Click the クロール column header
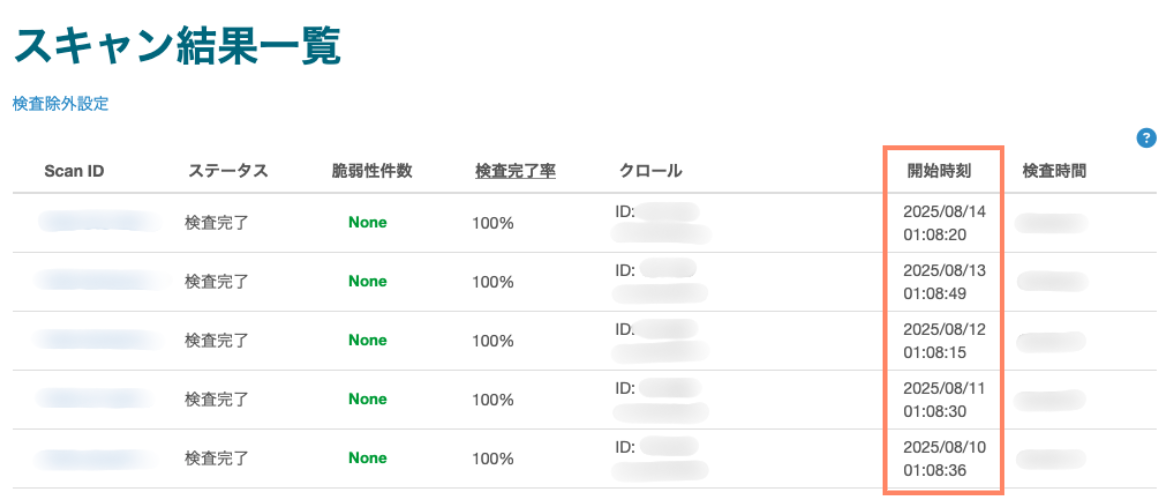 click(650, 171)
